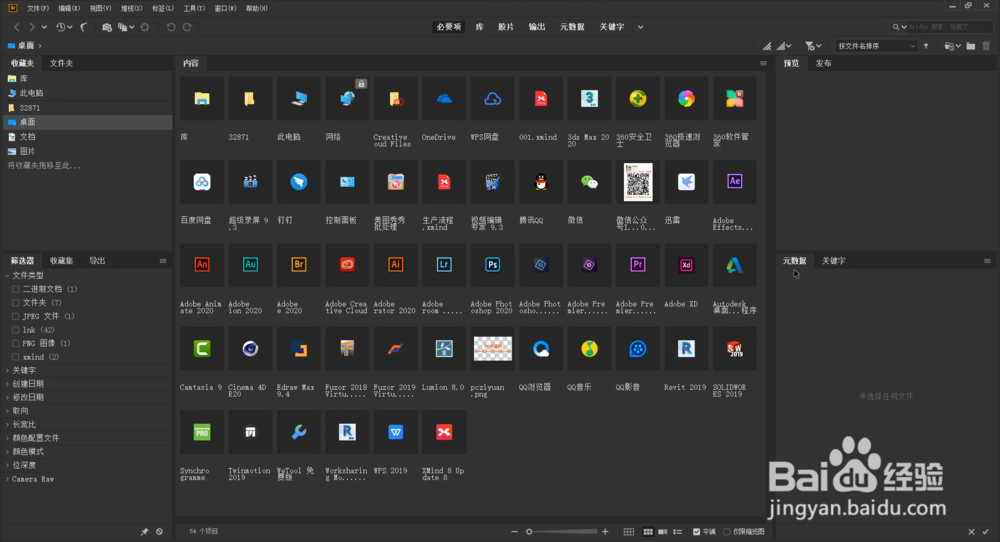1000x542 pixels.
Task: Create a new folder icon
Action: point(971,46)
